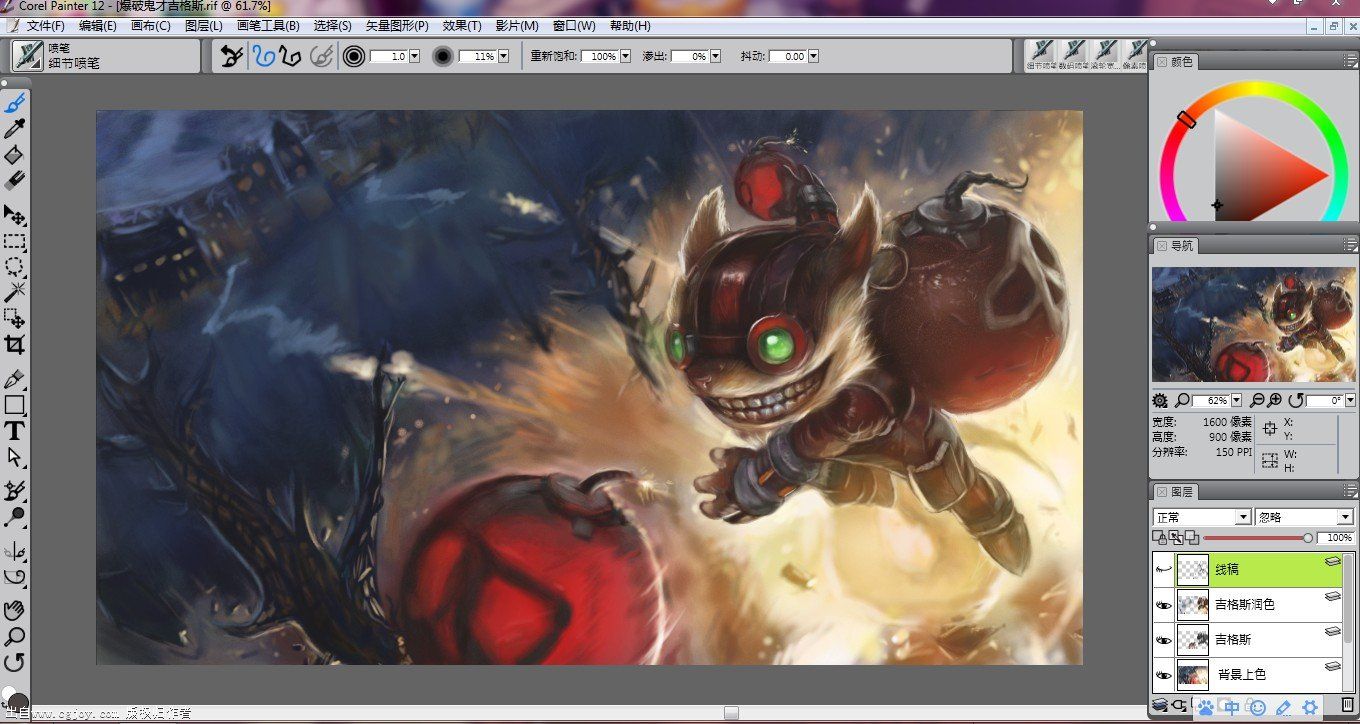The image size is (1360, 724).
Task: Open layer blend mode 正常 dropdown
Action: click(1244, 517)
